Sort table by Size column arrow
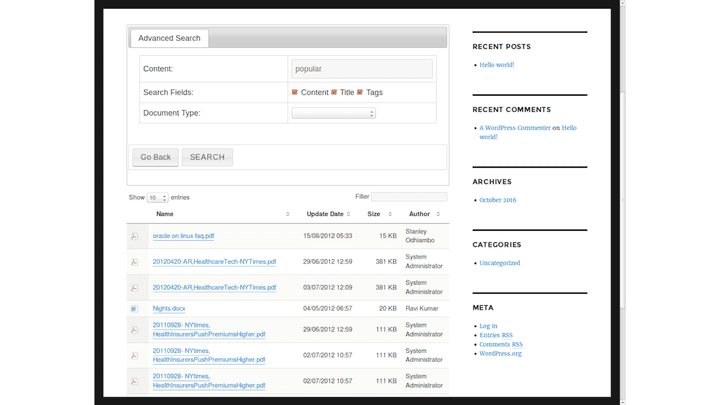The width and height of the screenshot is (720, 405). (390, 214)
